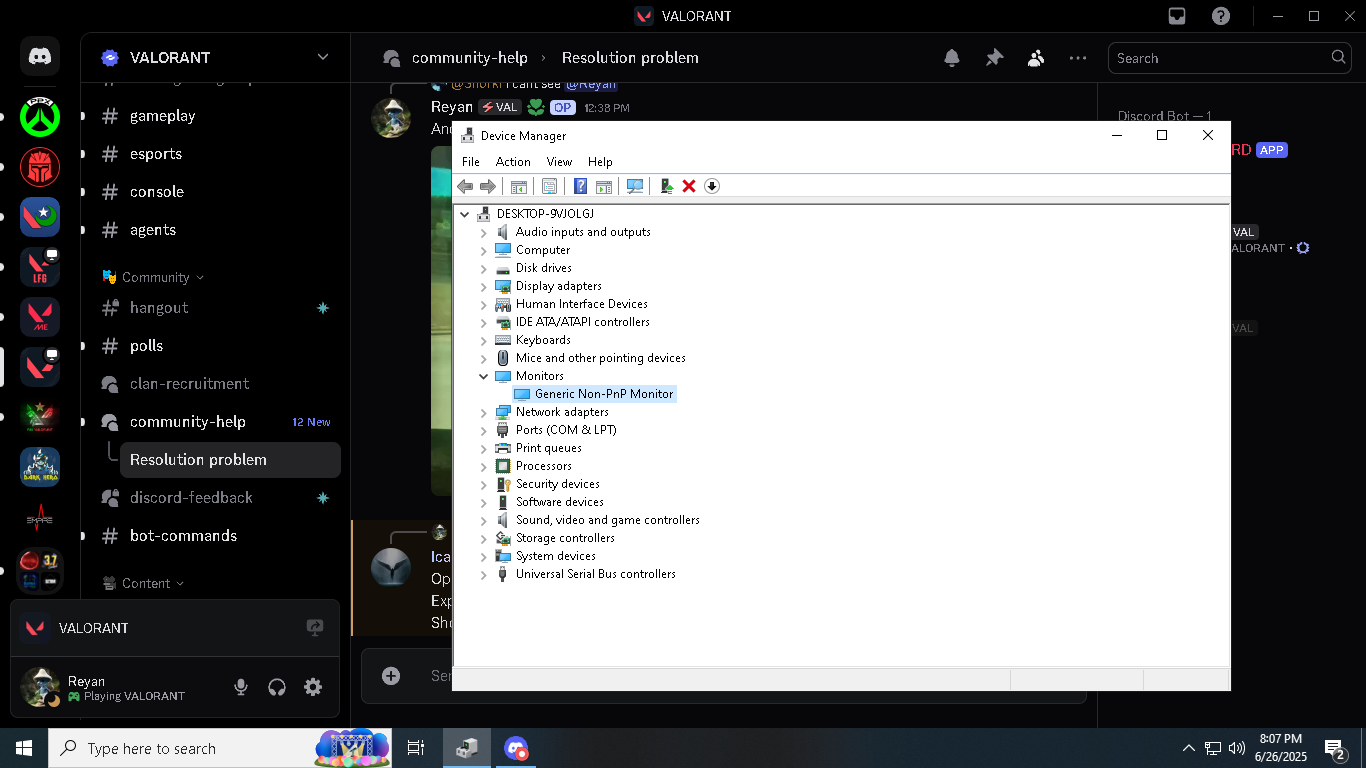The height and width of the screenshot is (768, 1366).
Task: Collapse the DESKTOP-9VJOLGJ root node
Action: pos(465,214)
